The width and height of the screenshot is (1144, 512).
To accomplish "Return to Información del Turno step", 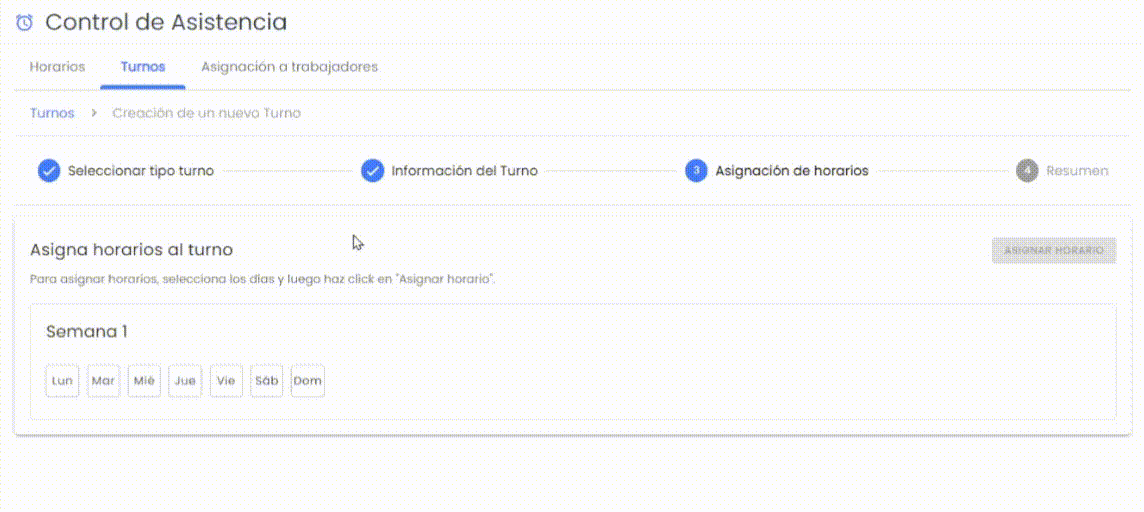I will pos(465,171).
